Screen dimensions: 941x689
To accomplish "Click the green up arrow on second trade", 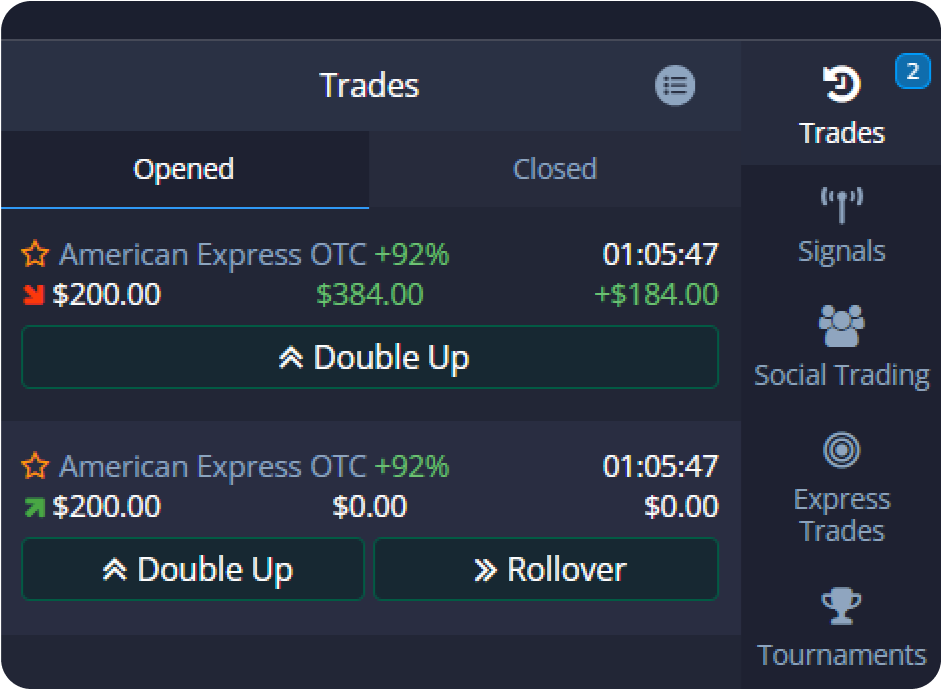I will click(34, 508).
